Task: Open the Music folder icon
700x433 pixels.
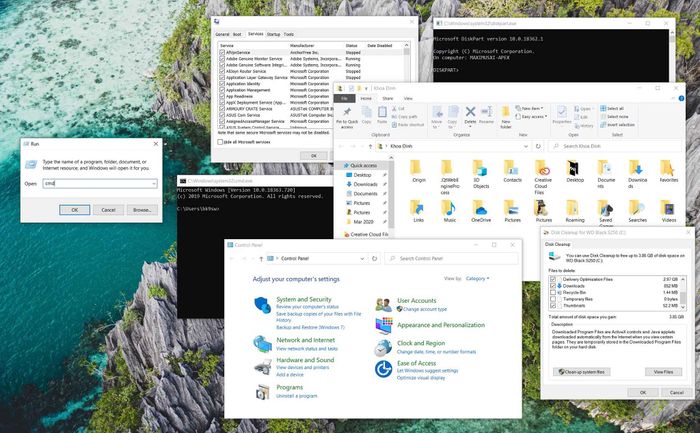Action: point(450,208)
